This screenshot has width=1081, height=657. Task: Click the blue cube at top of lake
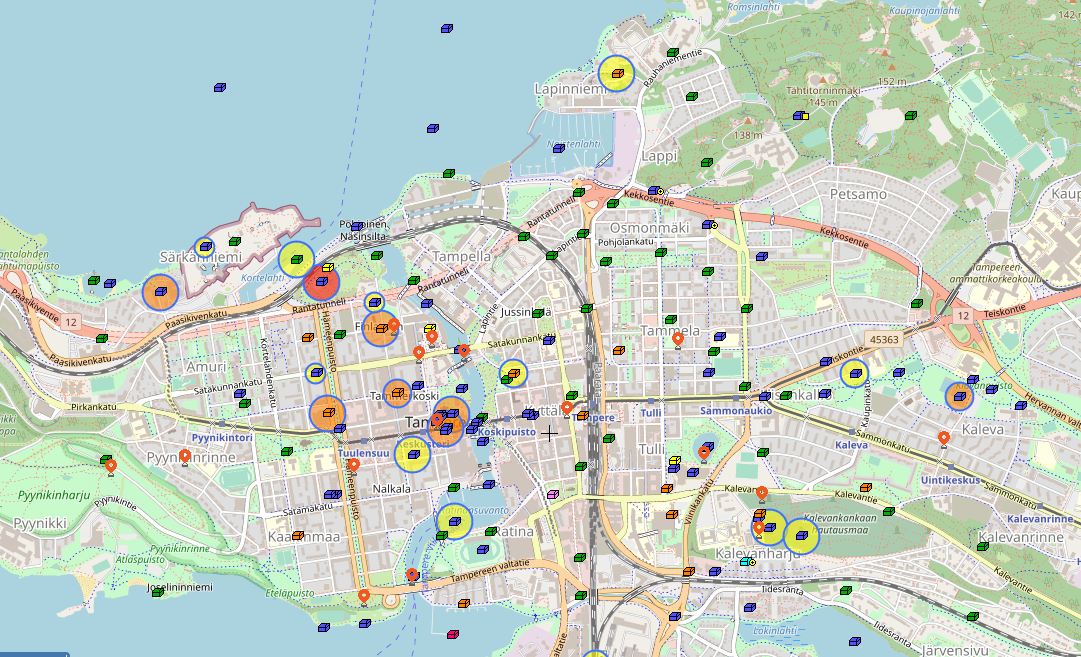(447, 28)
